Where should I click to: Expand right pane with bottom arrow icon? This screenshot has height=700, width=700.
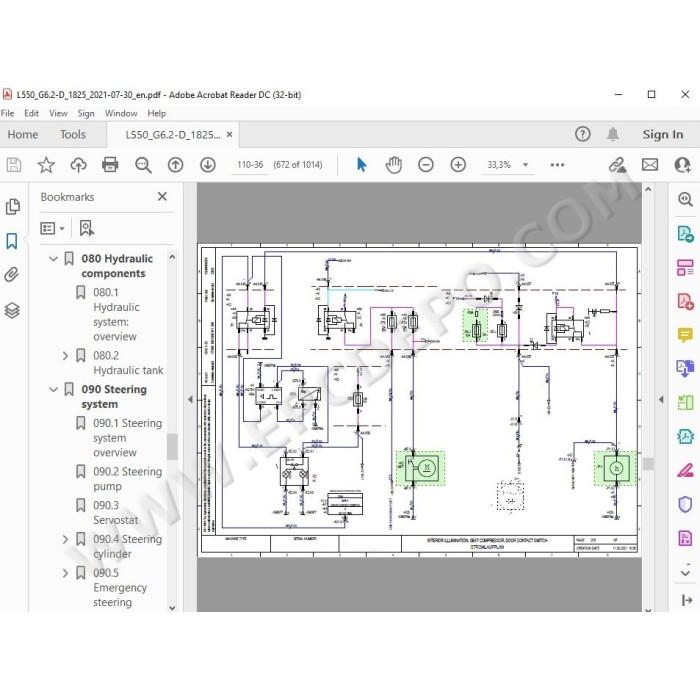(x=687, y=600)
